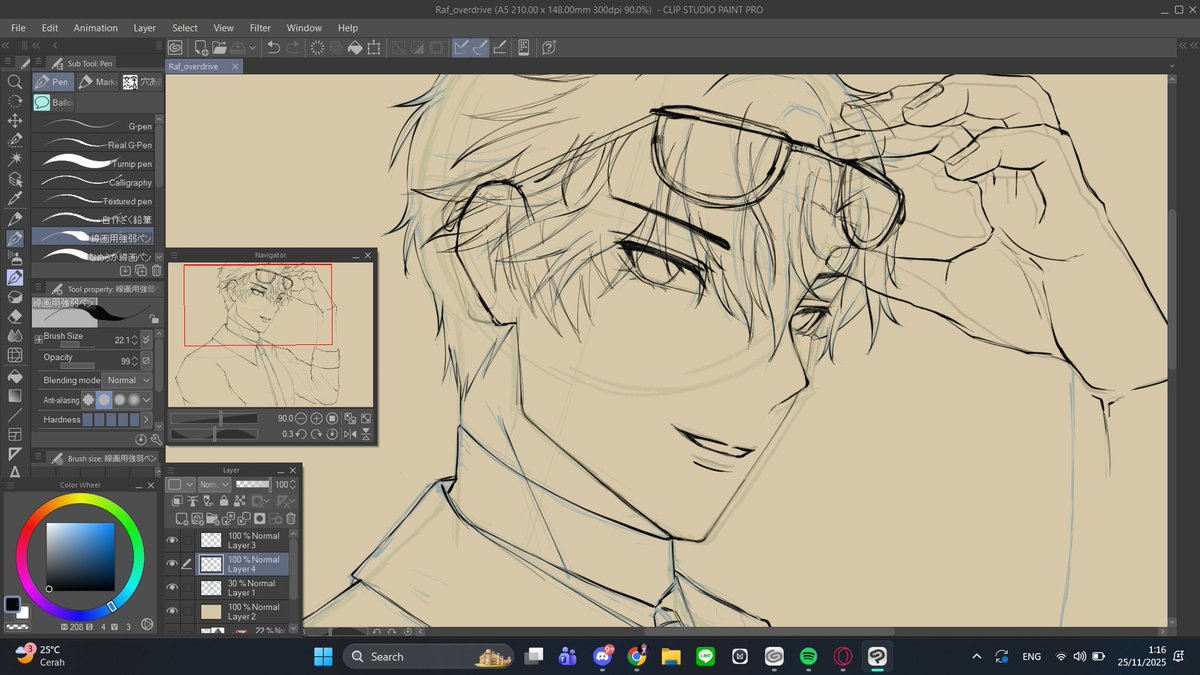Screen dimensions: 1200x675
Task: Tick the checkbox beside Layer 3's thumbnail
Action: (187, 540)
